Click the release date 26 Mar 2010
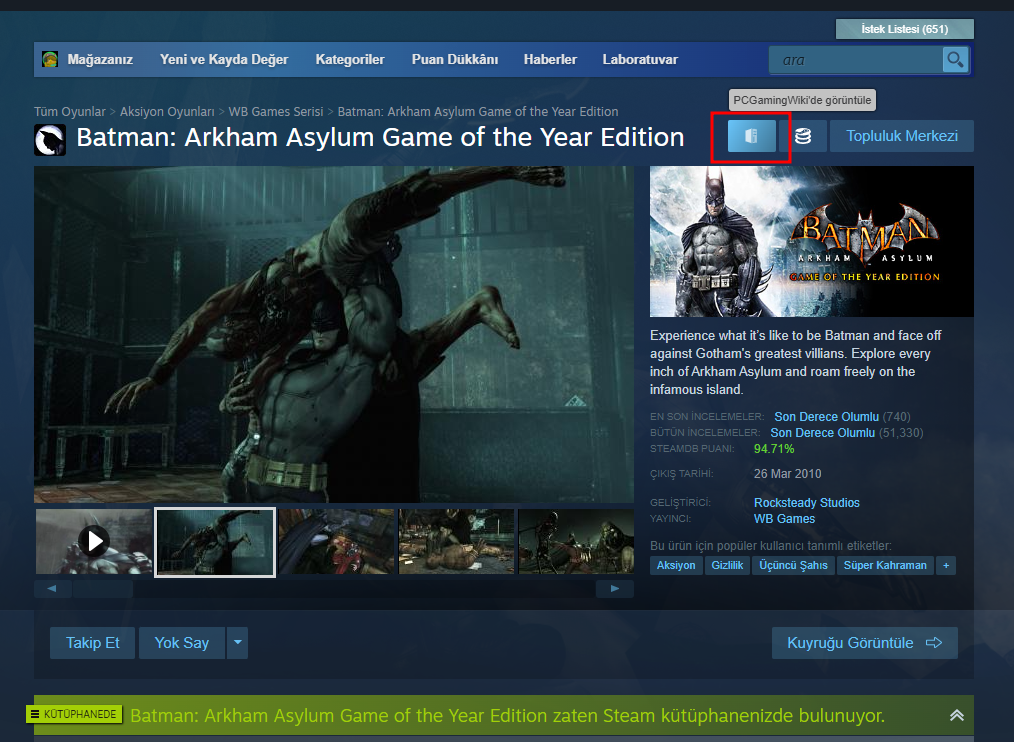 (787, 474)
